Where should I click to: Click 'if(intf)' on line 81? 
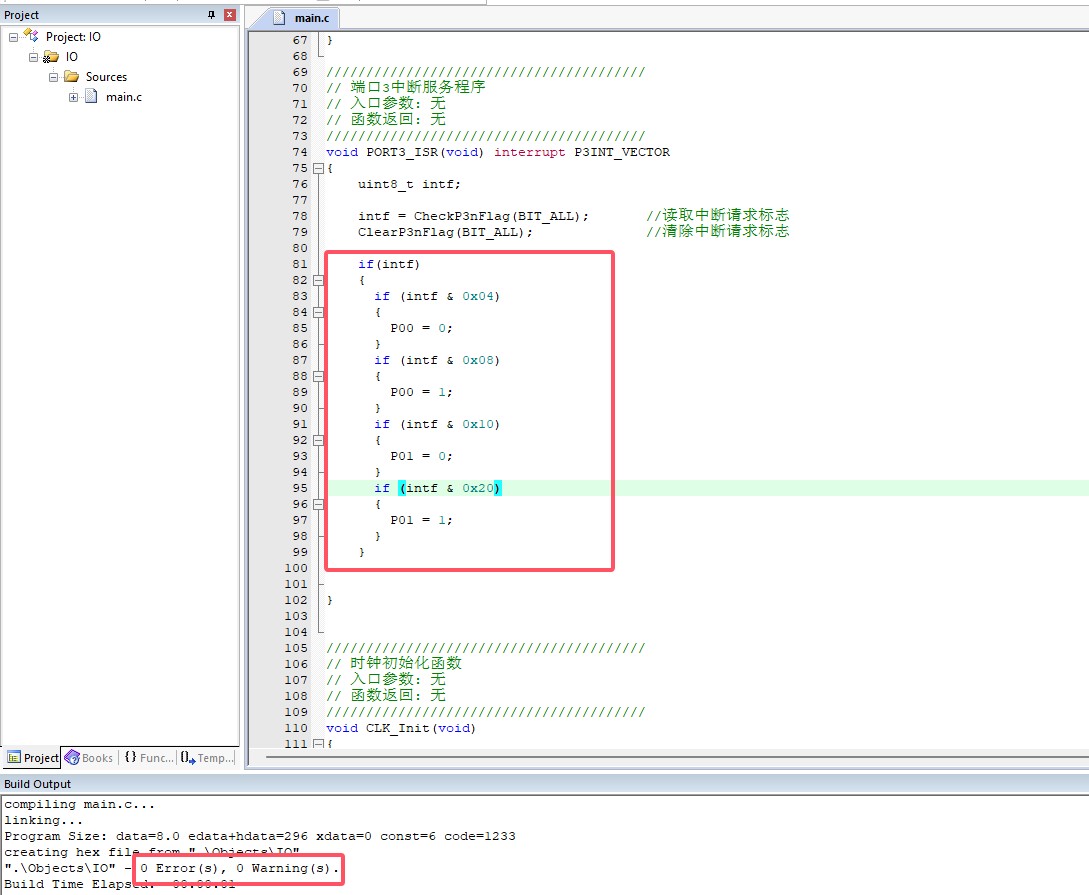click(389, 264)
